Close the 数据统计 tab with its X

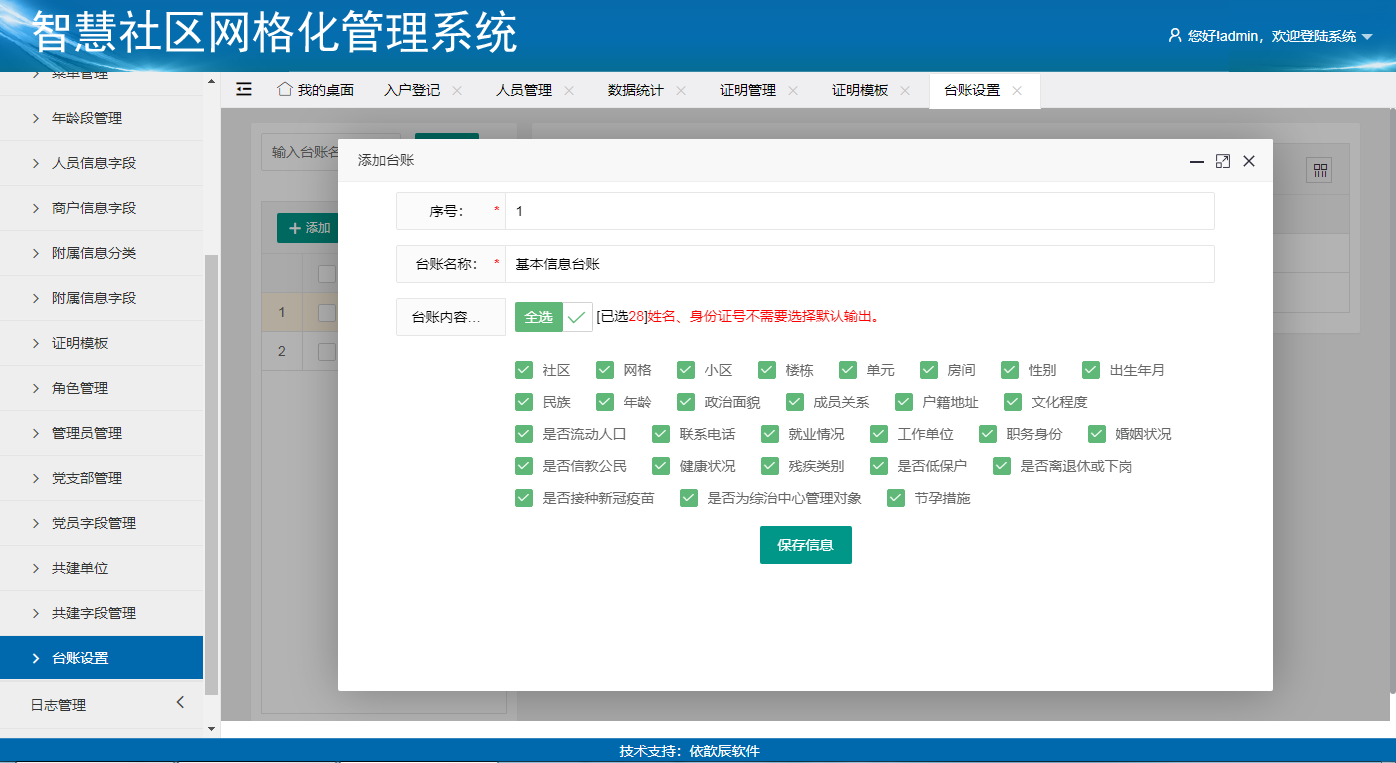pyautogui.click(x=681, y=90)
